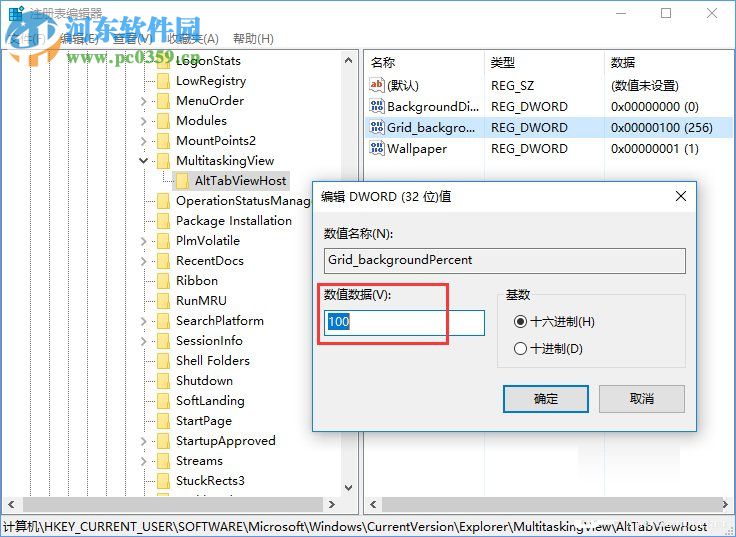
Task: Click the SearchPlatform folder icon
Action: (x=163, y=321)
